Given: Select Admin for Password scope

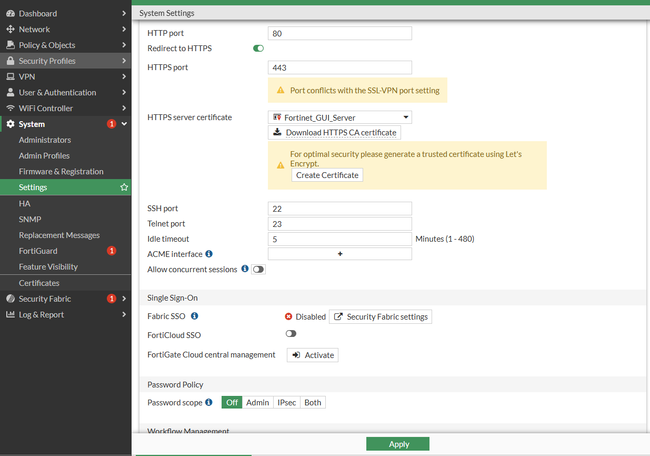Looking at the screenshot, I should click(258, 402).
